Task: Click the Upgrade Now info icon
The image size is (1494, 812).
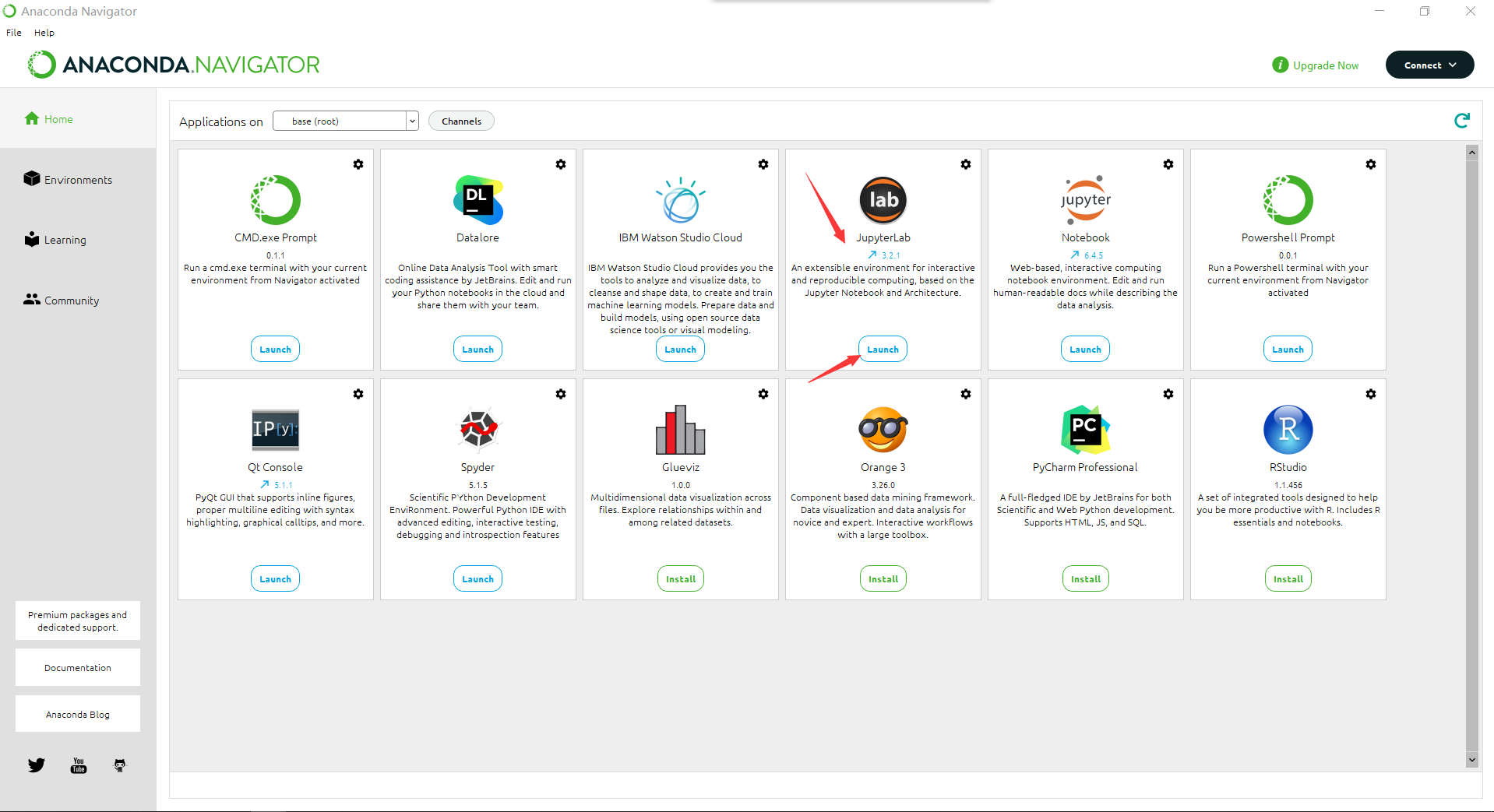Action: click(x=1280, y=65)
